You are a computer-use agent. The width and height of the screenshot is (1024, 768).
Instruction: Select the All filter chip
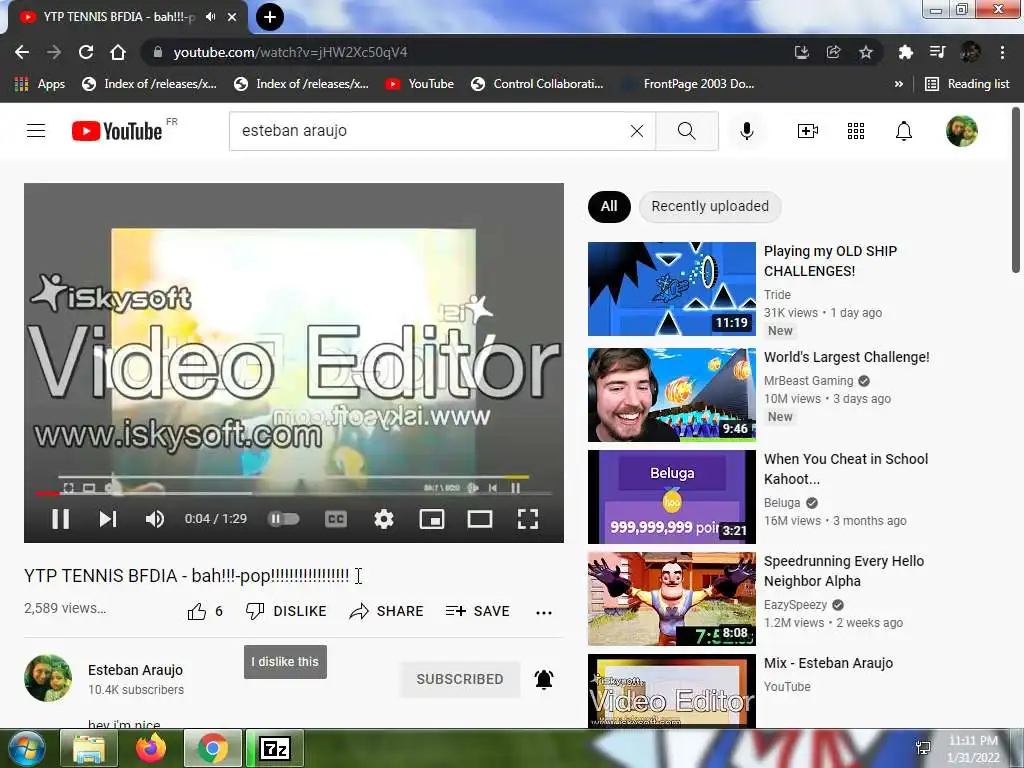(609, 206)
